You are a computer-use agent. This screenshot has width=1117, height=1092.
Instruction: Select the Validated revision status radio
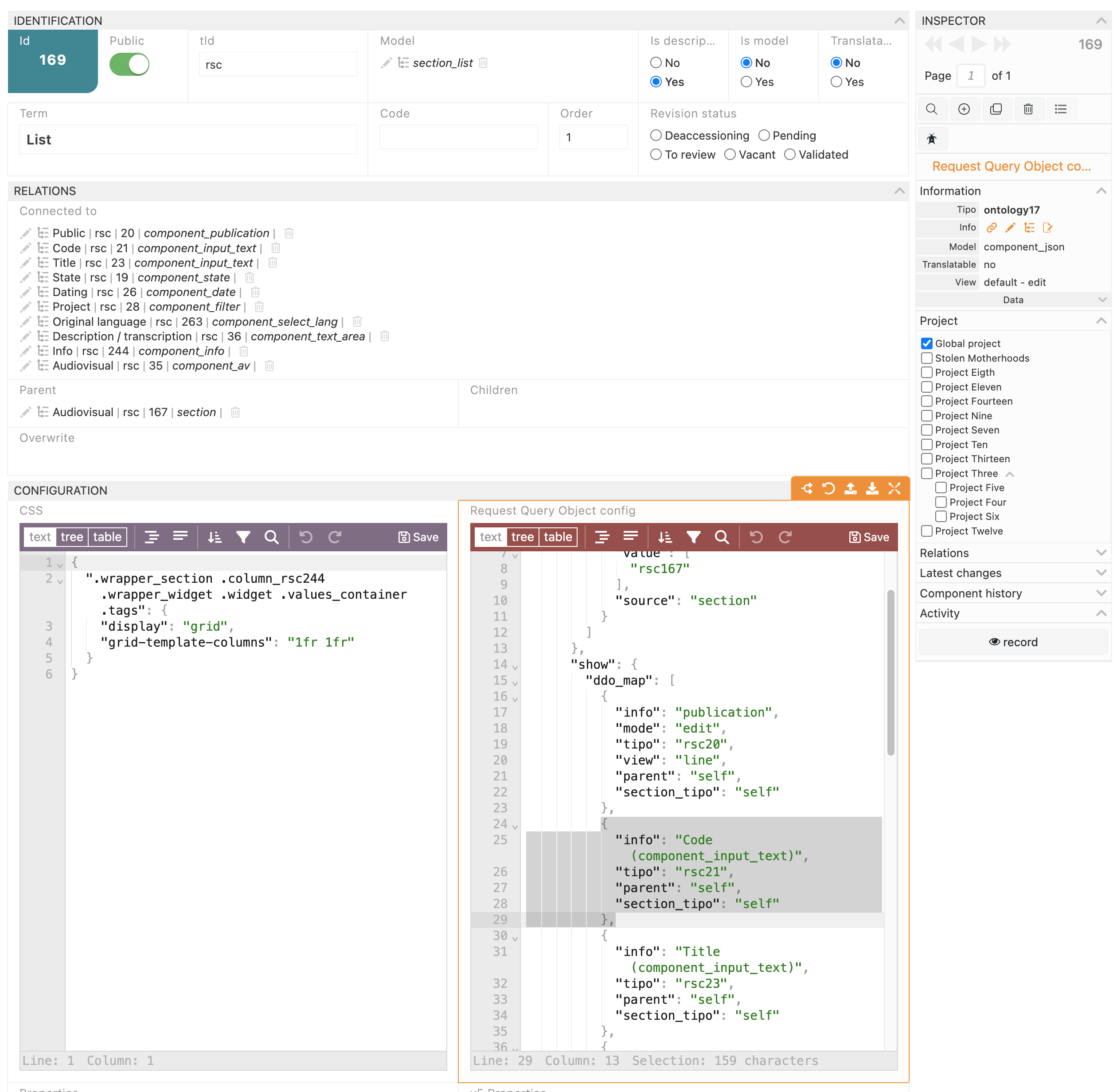[789, 154]
